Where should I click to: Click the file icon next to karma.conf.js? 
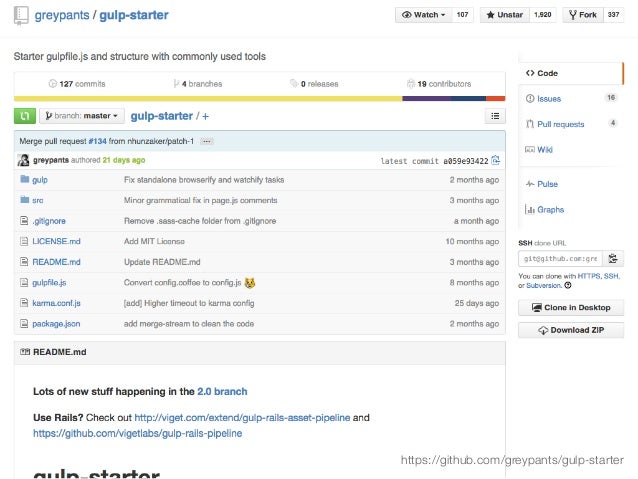24,303
